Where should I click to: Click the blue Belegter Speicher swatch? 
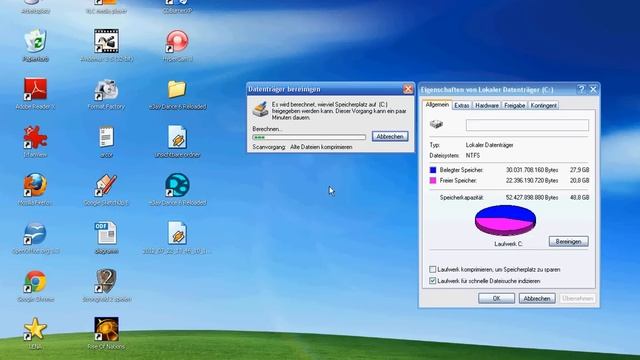tap(433, 170)
